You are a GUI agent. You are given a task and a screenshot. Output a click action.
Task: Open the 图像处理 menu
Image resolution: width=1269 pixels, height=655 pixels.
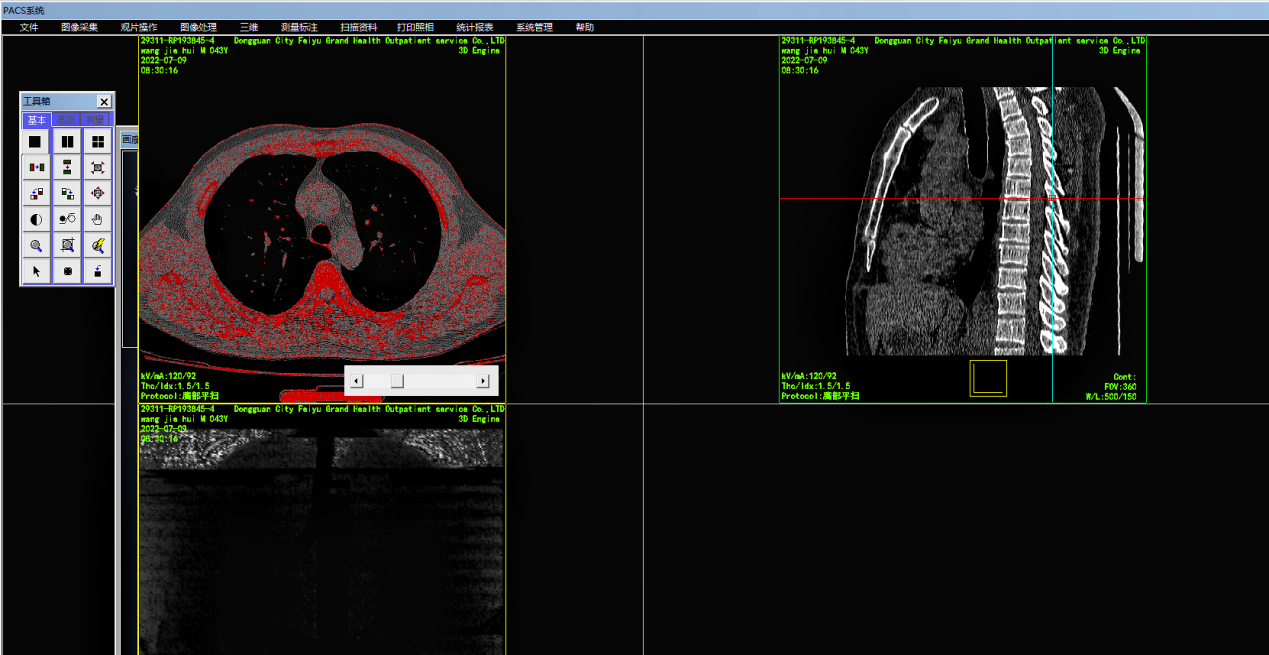tap(198, 27)
